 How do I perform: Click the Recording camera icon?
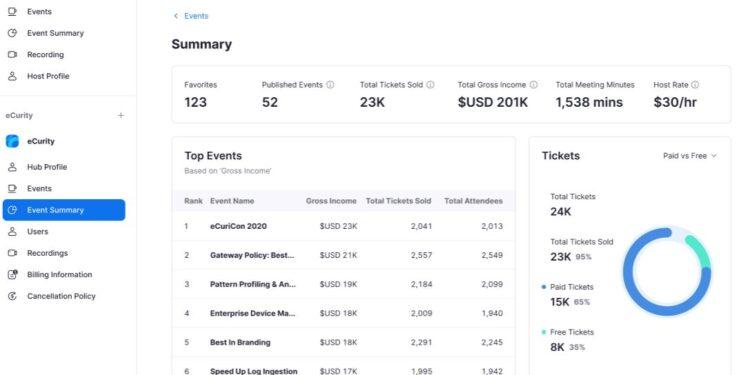[x=12, y=55]
